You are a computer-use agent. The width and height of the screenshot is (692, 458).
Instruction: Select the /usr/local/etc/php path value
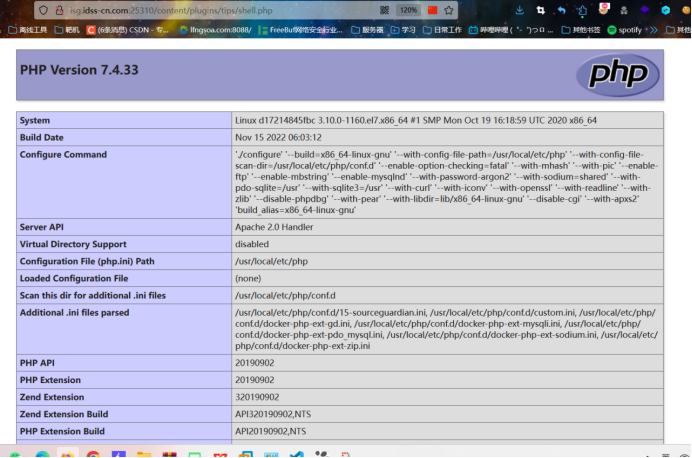pyautogui.click(x=271, y=261)
